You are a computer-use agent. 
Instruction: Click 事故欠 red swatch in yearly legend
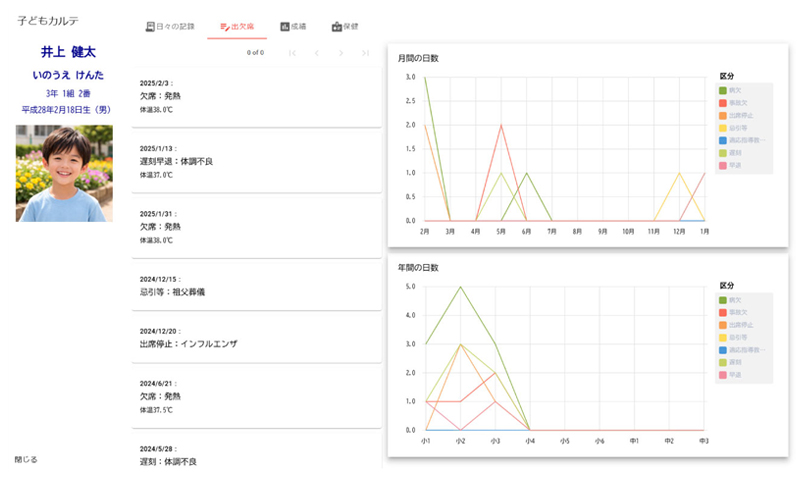pos(723,312)
